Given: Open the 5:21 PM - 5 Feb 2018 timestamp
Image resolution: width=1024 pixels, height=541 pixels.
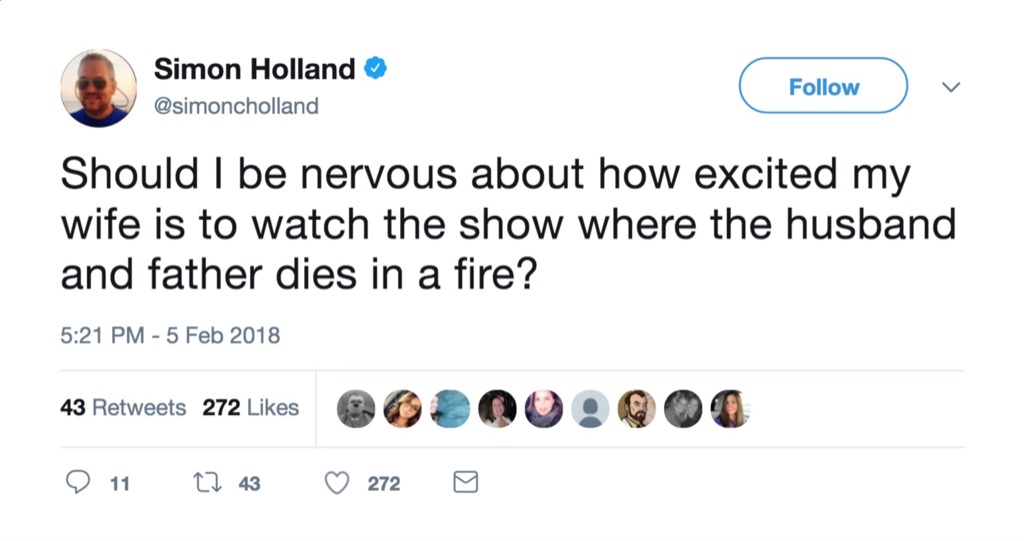Looking at the screenshot, I should (170, 336).
